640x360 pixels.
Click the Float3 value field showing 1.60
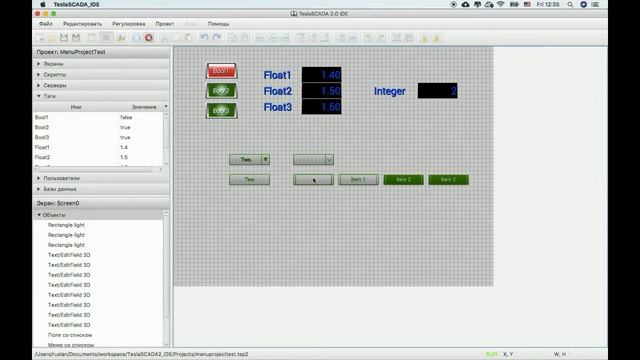coord(322,107)
